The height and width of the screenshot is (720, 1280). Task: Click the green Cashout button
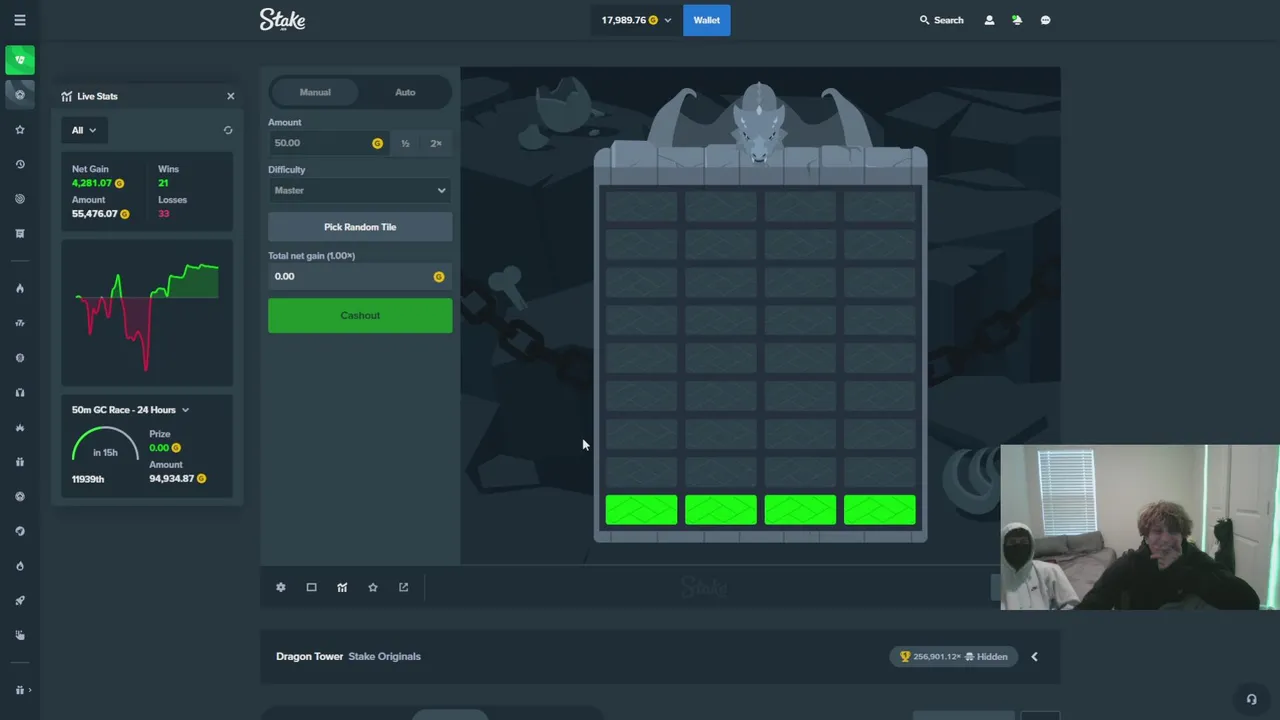pos(360,315)
